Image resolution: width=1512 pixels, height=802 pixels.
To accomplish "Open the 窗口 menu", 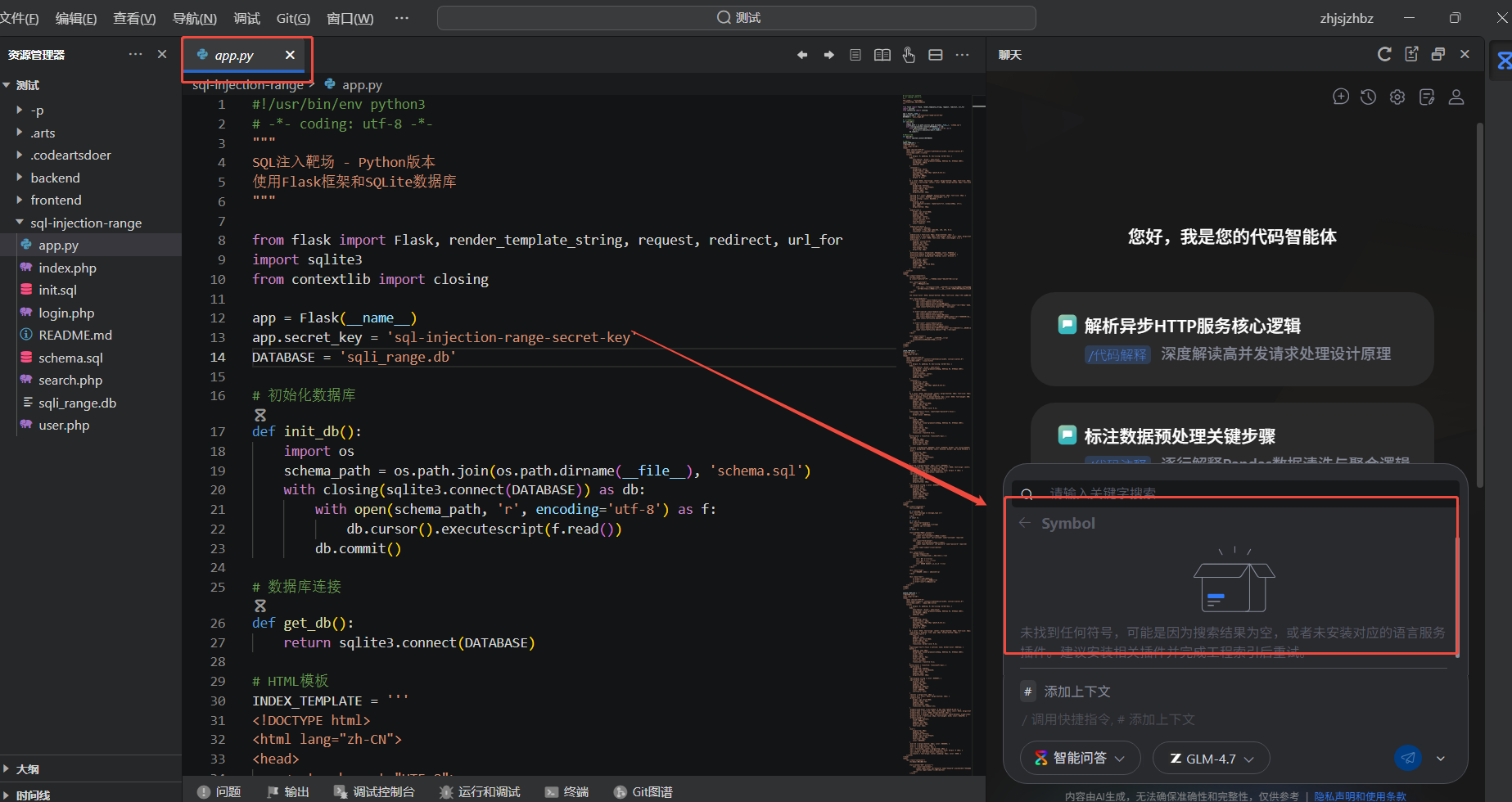I will [x=350, y=18].
